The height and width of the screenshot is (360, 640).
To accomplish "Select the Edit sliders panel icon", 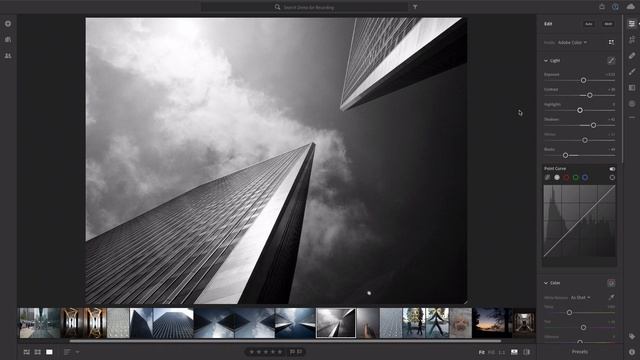I will point(632,24).
